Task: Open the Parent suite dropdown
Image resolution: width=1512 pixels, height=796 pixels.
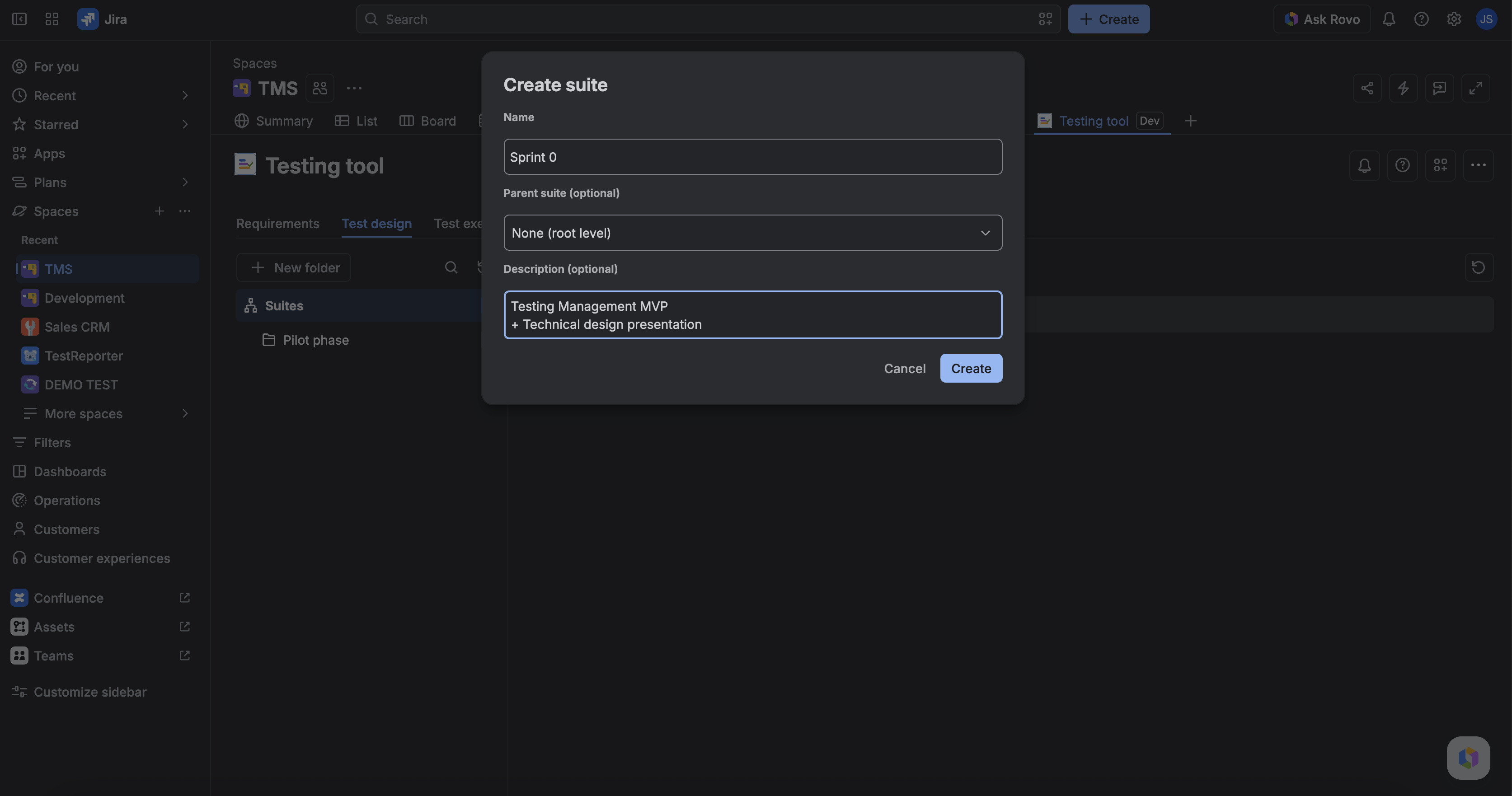Action: [752, 233]
